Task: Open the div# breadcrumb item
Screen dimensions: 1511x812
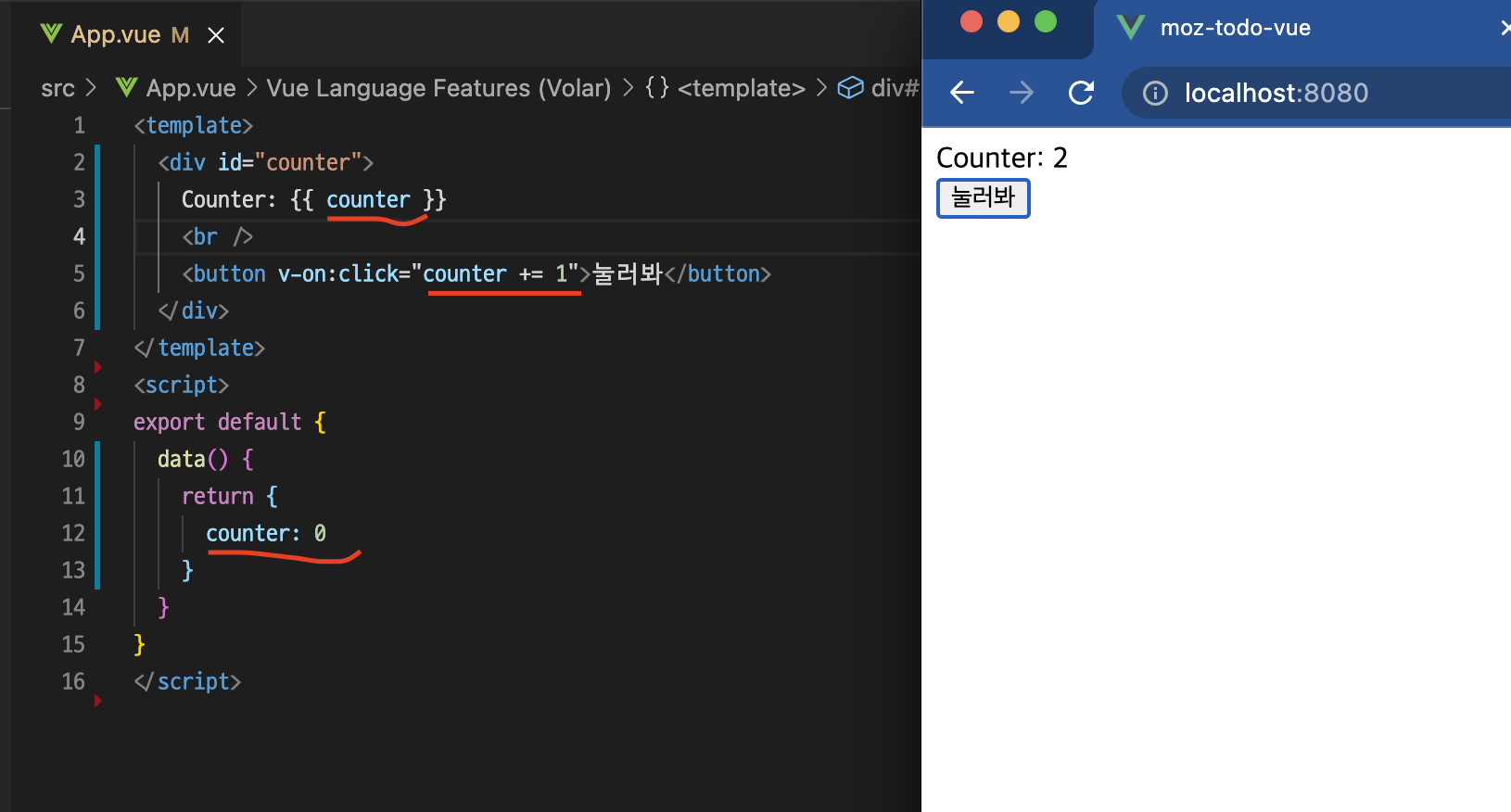Action: (x=895, y=88)
